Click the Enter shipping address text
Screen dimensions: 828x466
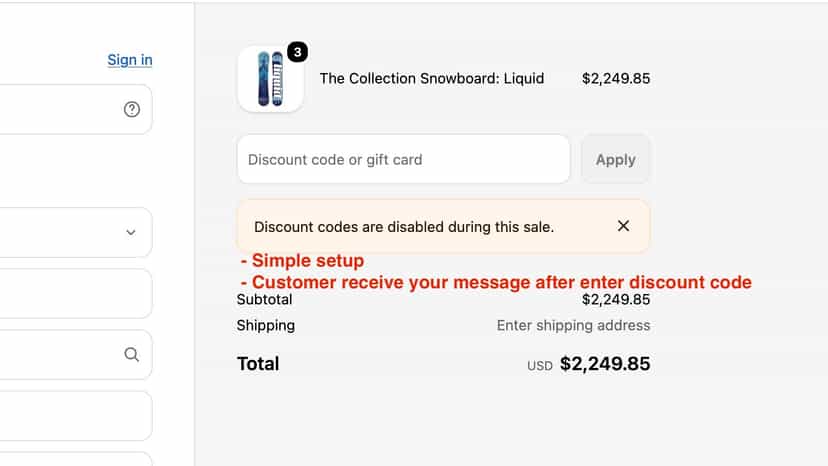point(573,325)
